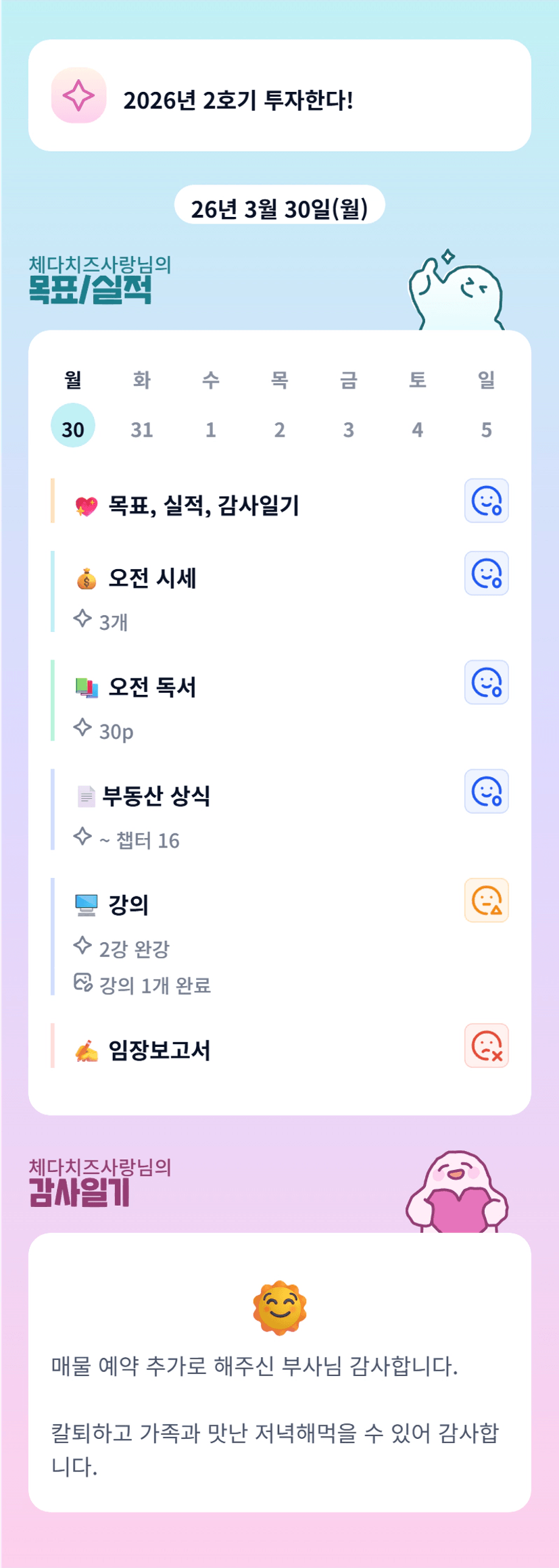Click the 강의 1개 완료 result note
The image size is (559, 1568).
(155, 985)
